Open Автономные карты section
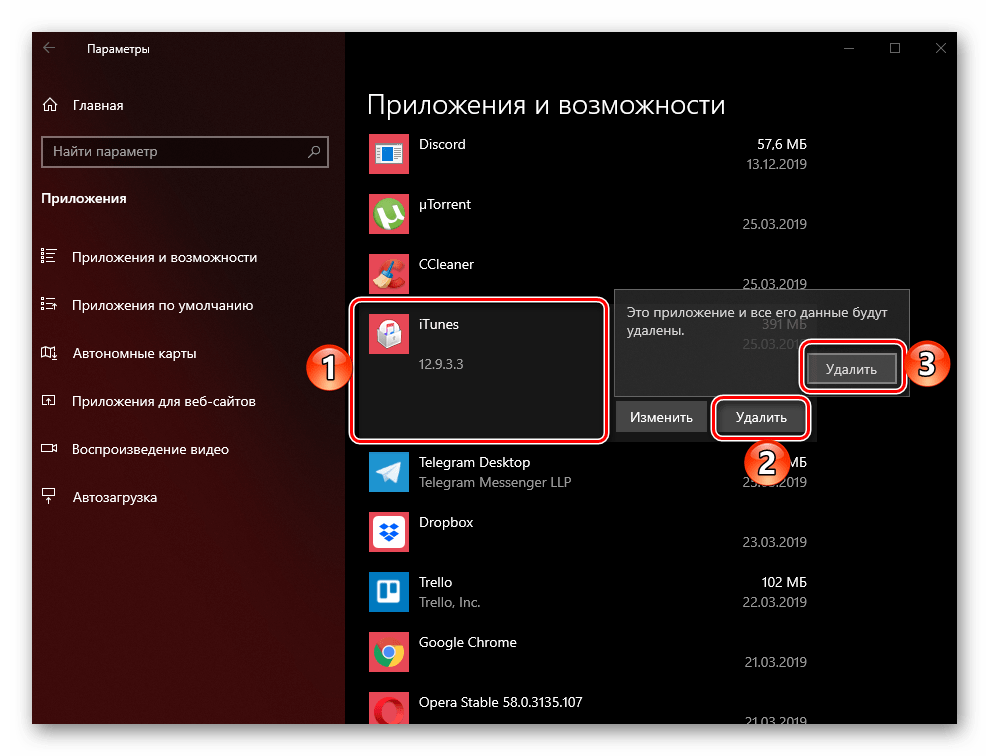This screenshot has width=989, height=756. point(134,353)
